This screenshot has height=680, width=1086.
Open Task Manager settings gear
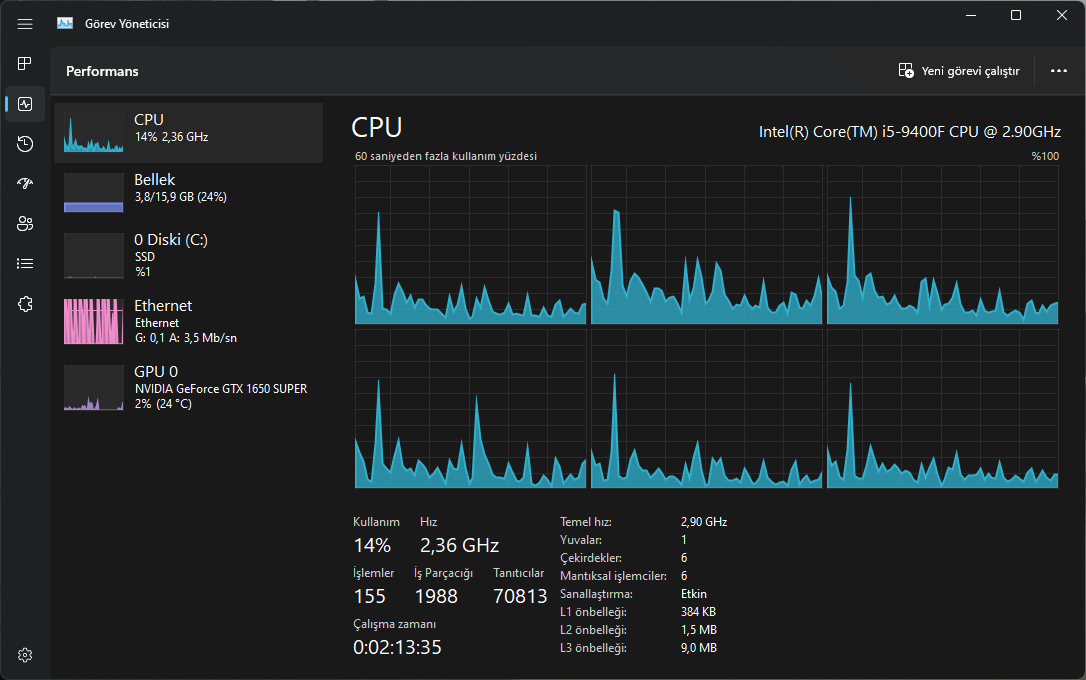coord(25,655)
